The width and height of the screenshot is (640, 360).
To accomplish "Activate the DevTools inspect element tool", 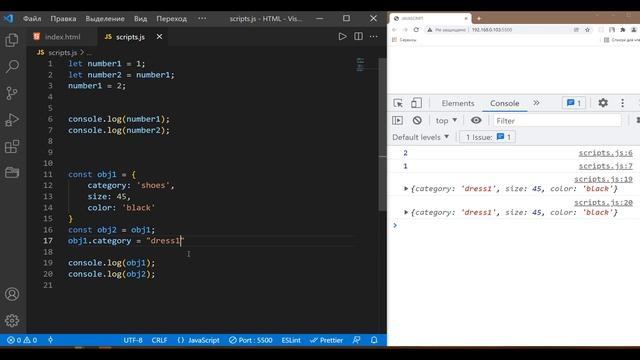I will 398,103.
